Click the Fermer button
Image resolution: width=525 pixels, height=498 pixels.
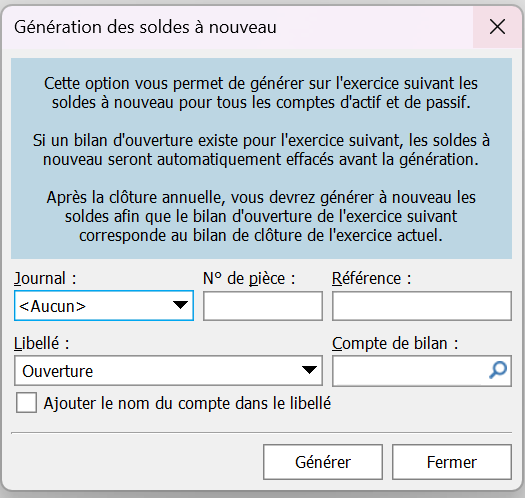point(452,462)
